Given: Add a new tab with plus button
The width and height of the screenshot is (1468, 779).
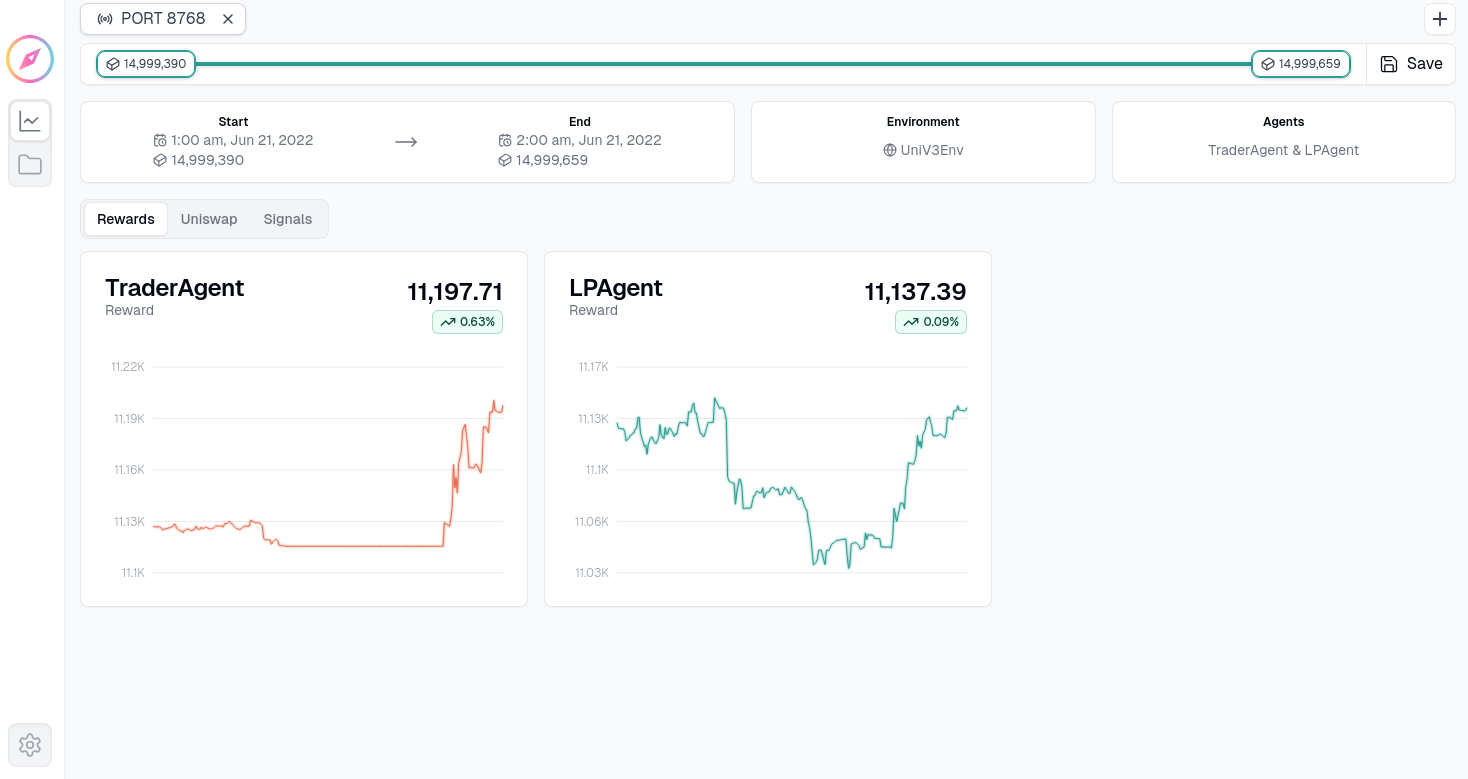Looking at the screenshot, I should 1440,19.
